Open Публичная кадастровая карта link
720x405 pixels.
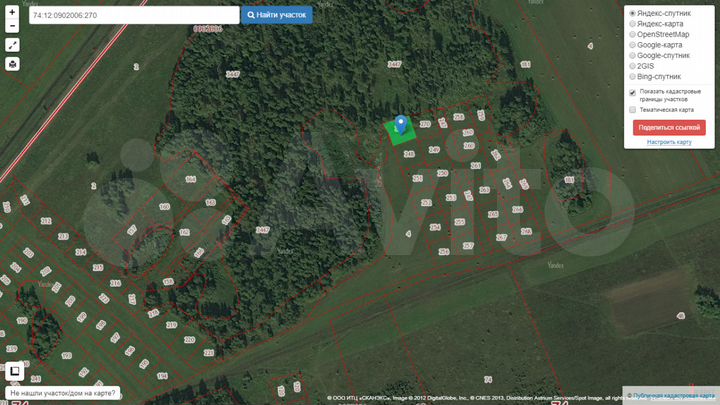(673, 395)
